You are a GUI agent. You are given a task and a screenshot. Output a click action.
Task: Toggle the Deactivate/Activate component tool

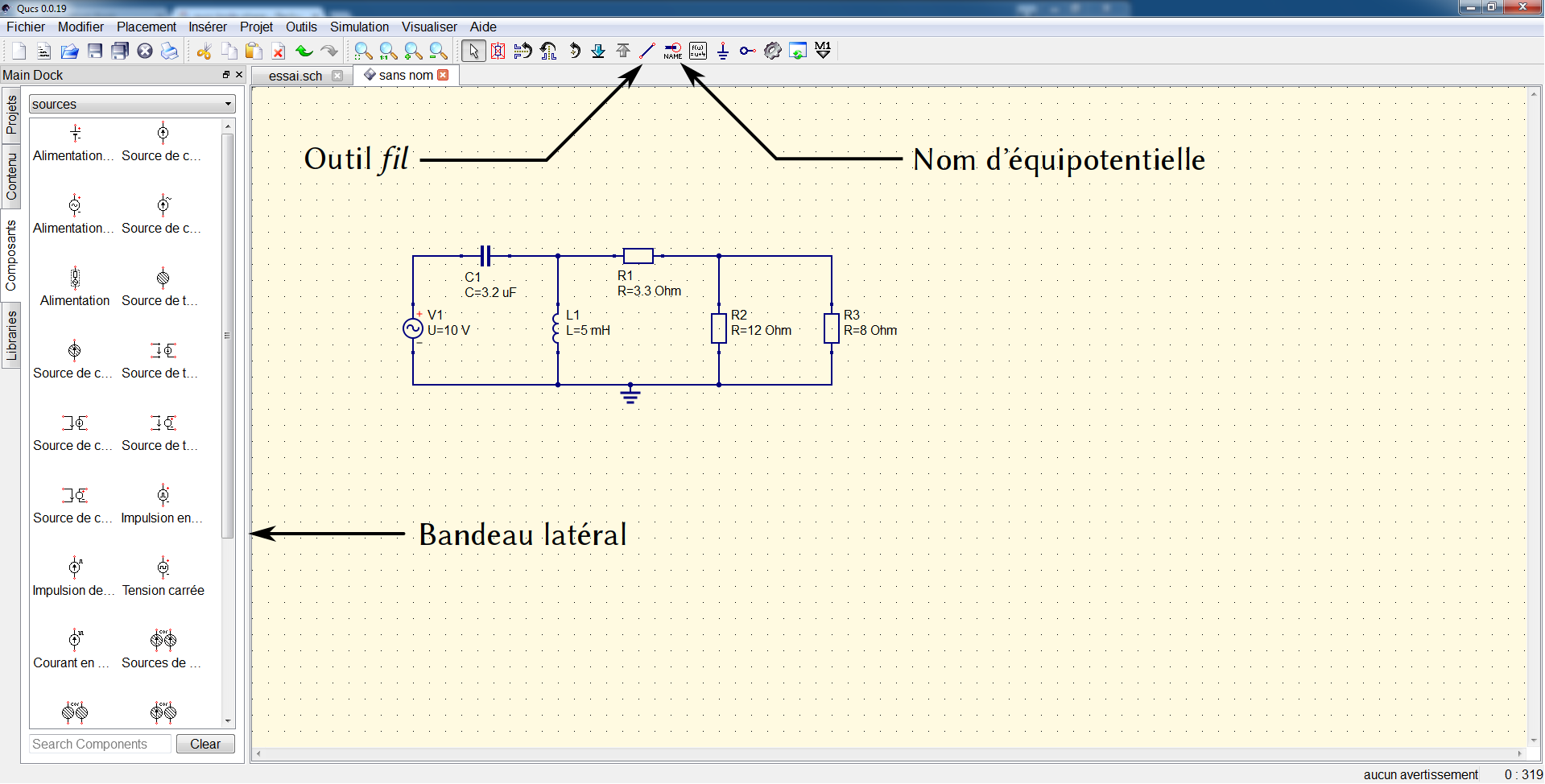pos(498,52)
